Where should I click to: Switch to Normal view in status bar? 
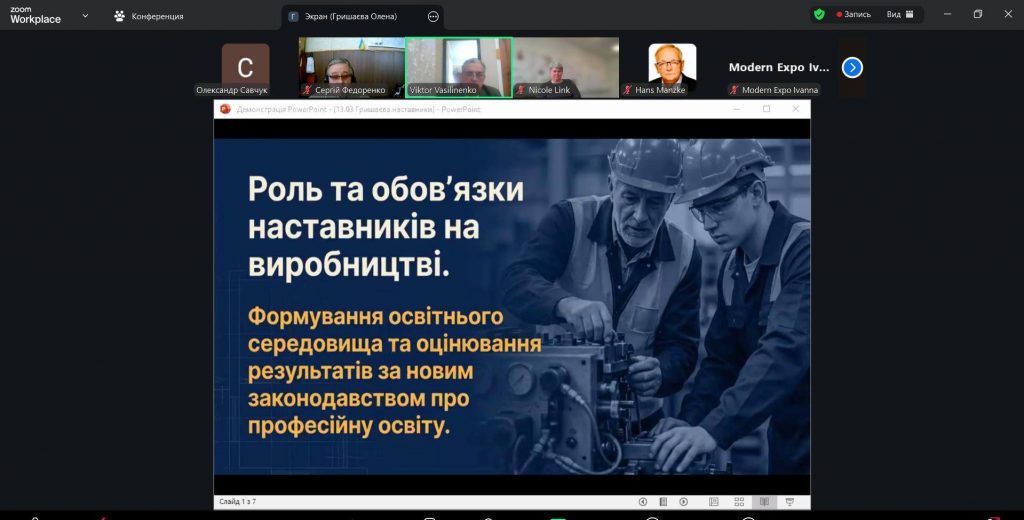click(714, 501)
